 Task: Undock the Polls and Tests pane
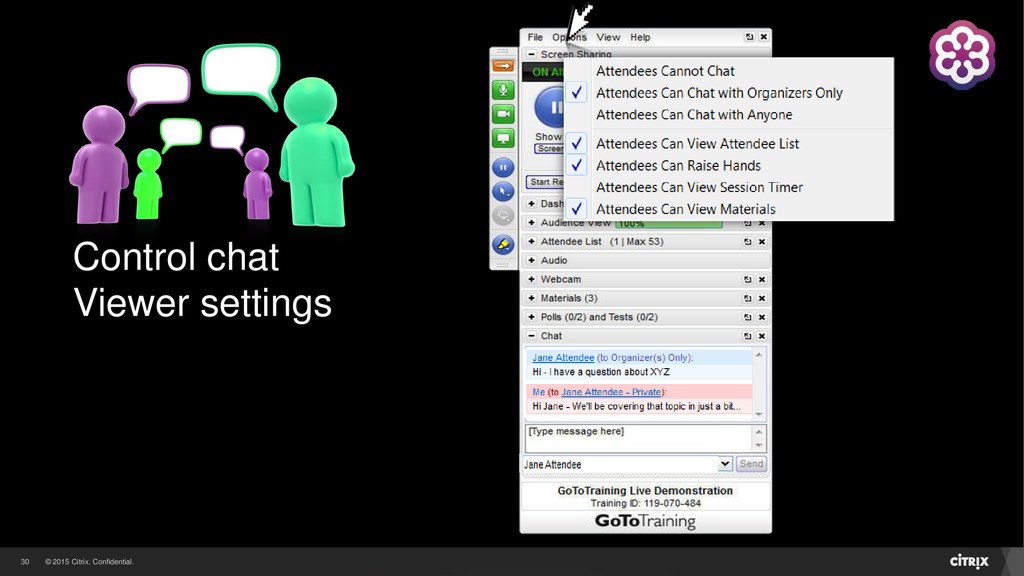point(748,317)
